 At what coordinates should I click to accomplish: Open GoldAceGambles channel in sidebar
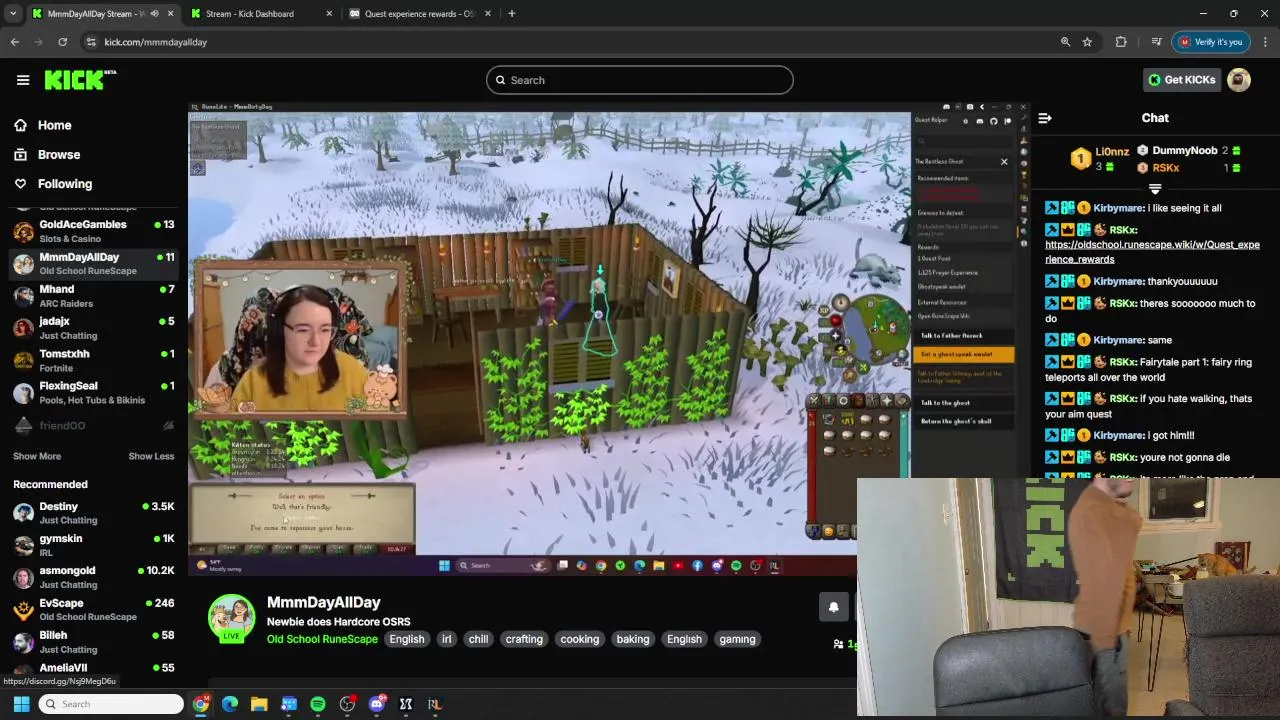(x=93, y=231)
